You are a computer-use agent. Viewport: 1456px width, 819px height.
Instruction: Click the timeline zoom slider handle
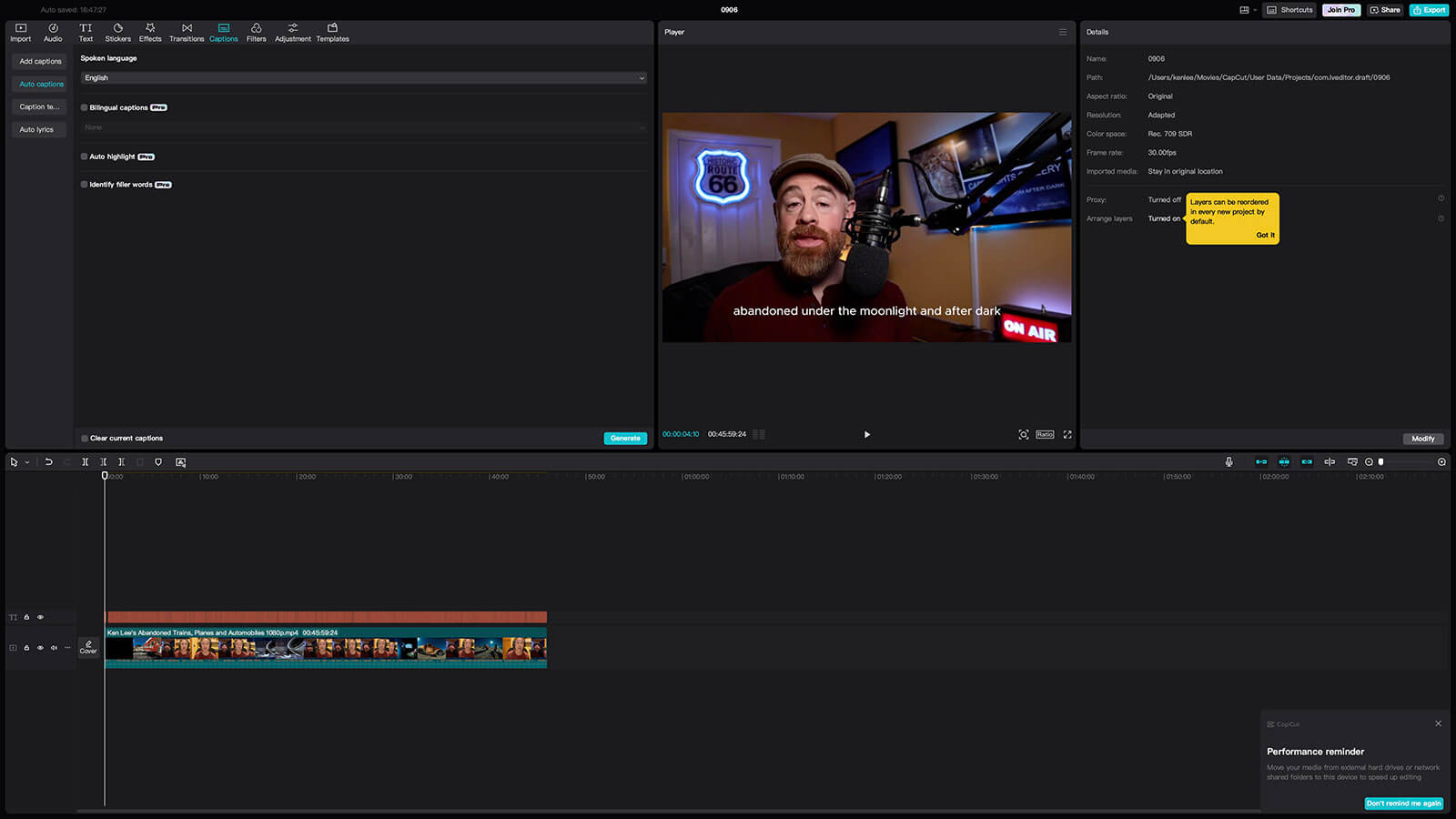[1380, 462]
